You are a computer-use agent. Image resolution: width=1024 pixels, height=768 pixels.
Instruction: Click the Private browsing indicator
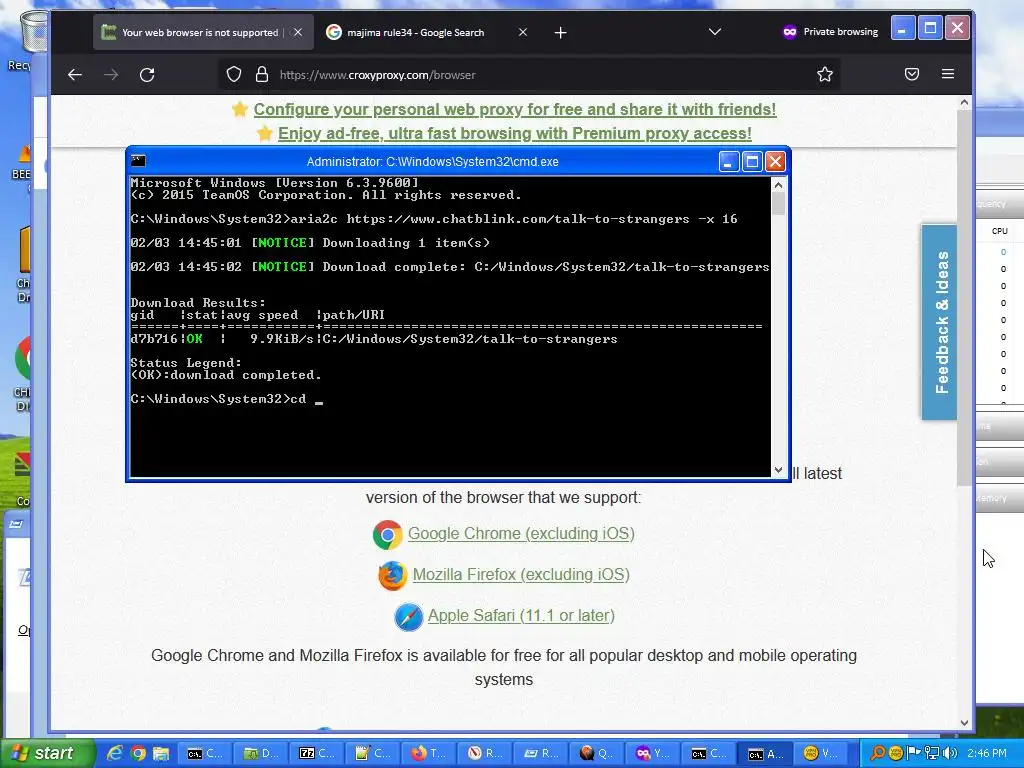[x=830, y=32]
